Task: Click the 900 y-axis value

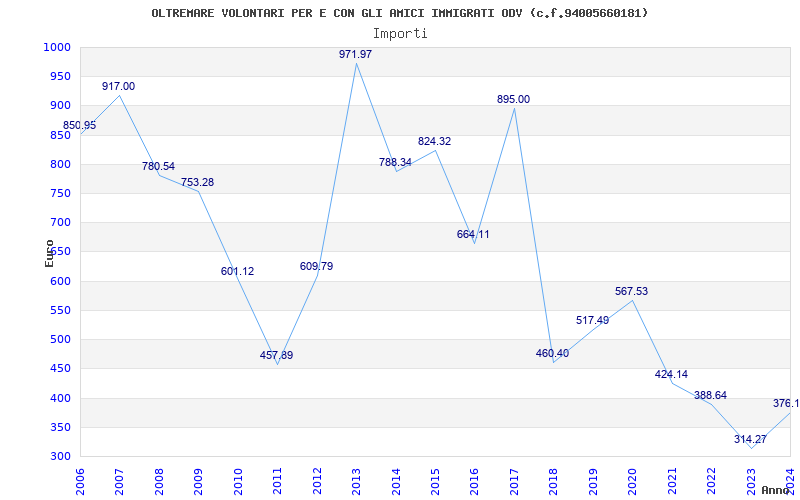Action: pyautogui.click(x=60, y=106)
